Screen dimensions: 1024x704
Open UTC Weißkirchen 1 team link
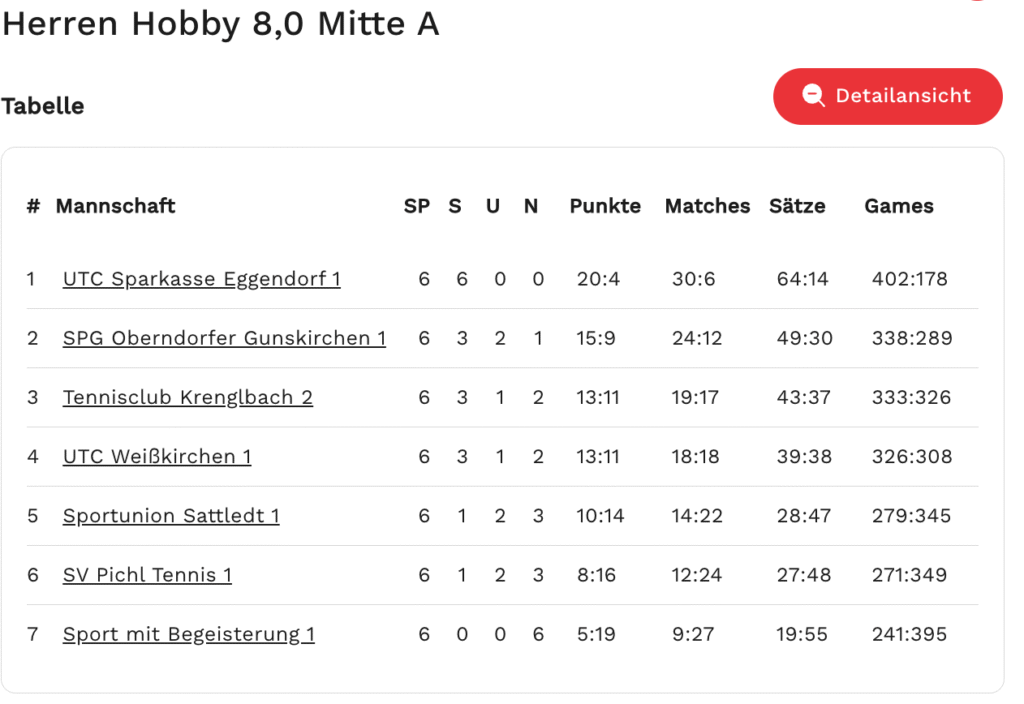[156, 457]
